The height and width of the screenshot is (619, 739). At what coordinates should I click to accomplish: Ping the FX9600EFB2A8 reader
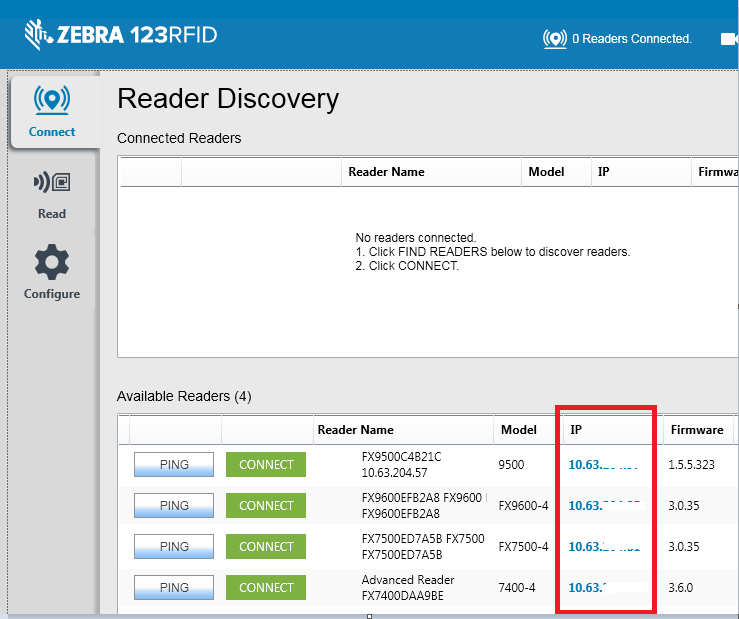(174, 506)
